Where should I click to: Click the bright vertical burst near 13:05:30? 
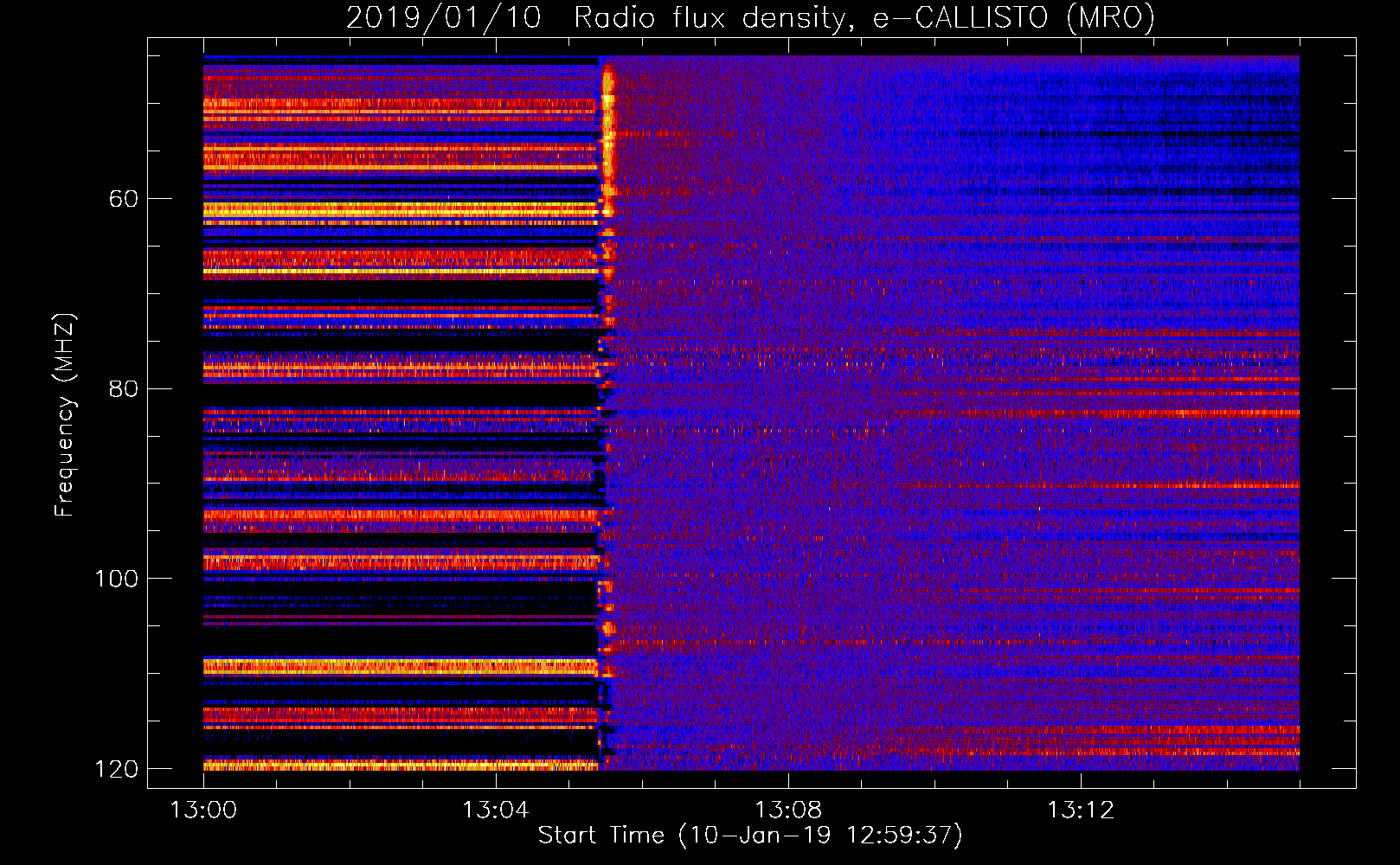[607, 143]
